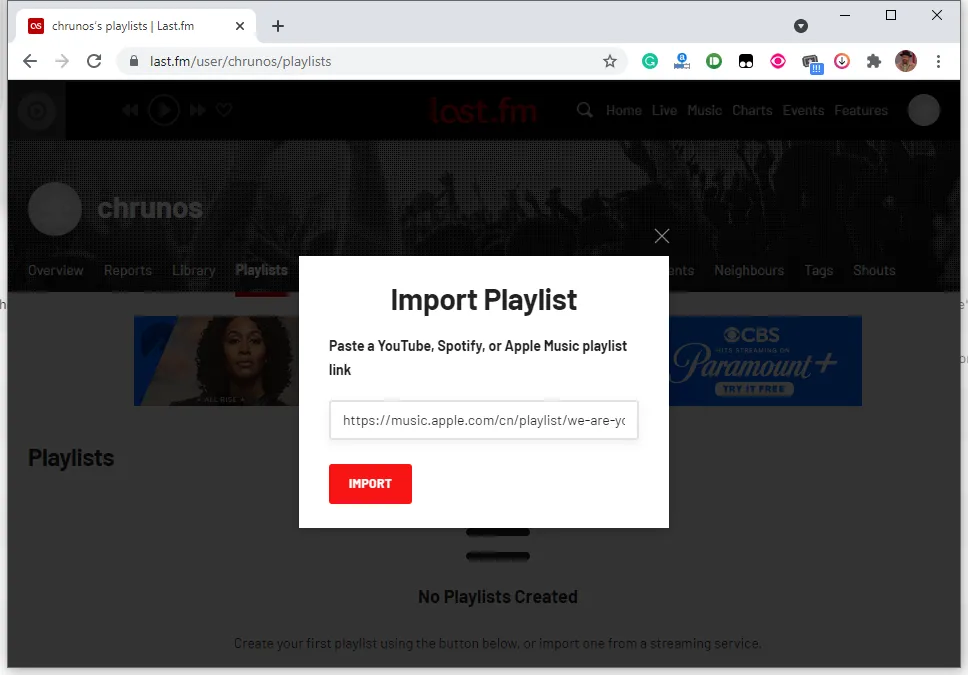Open the Features navigation link
968x675 pixels.
(x=861, y=111)
